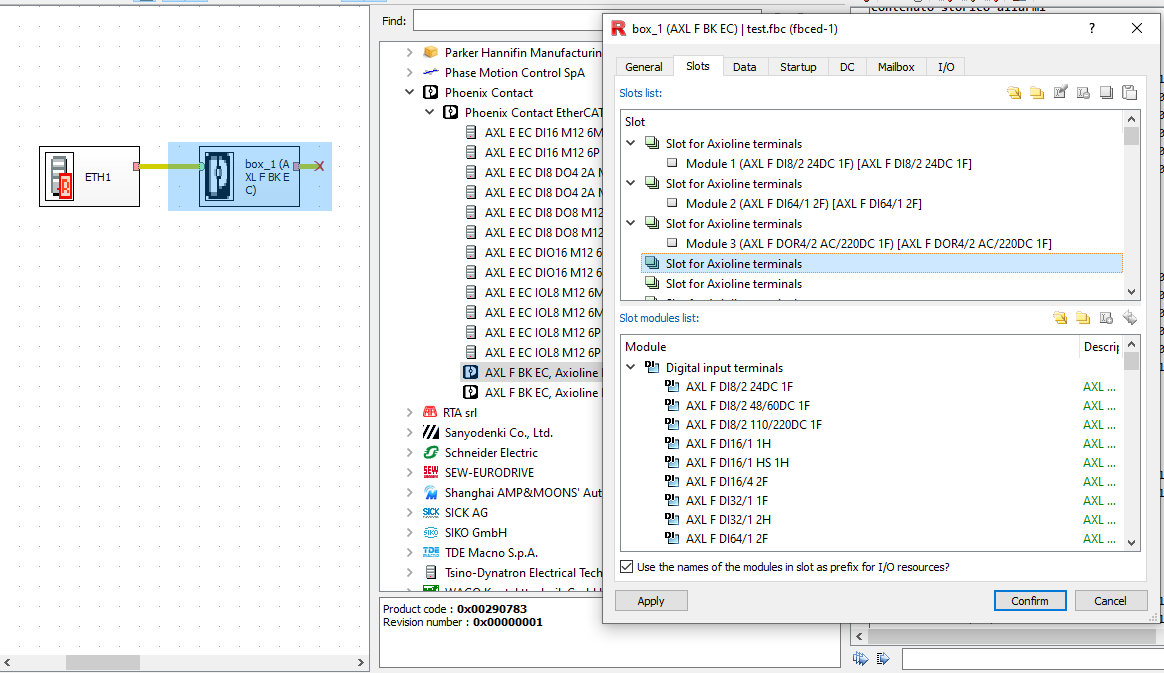The height and width of the screenshot is (673, 1164).
Task: Switch to the General tab
Action: pos(644,67)
